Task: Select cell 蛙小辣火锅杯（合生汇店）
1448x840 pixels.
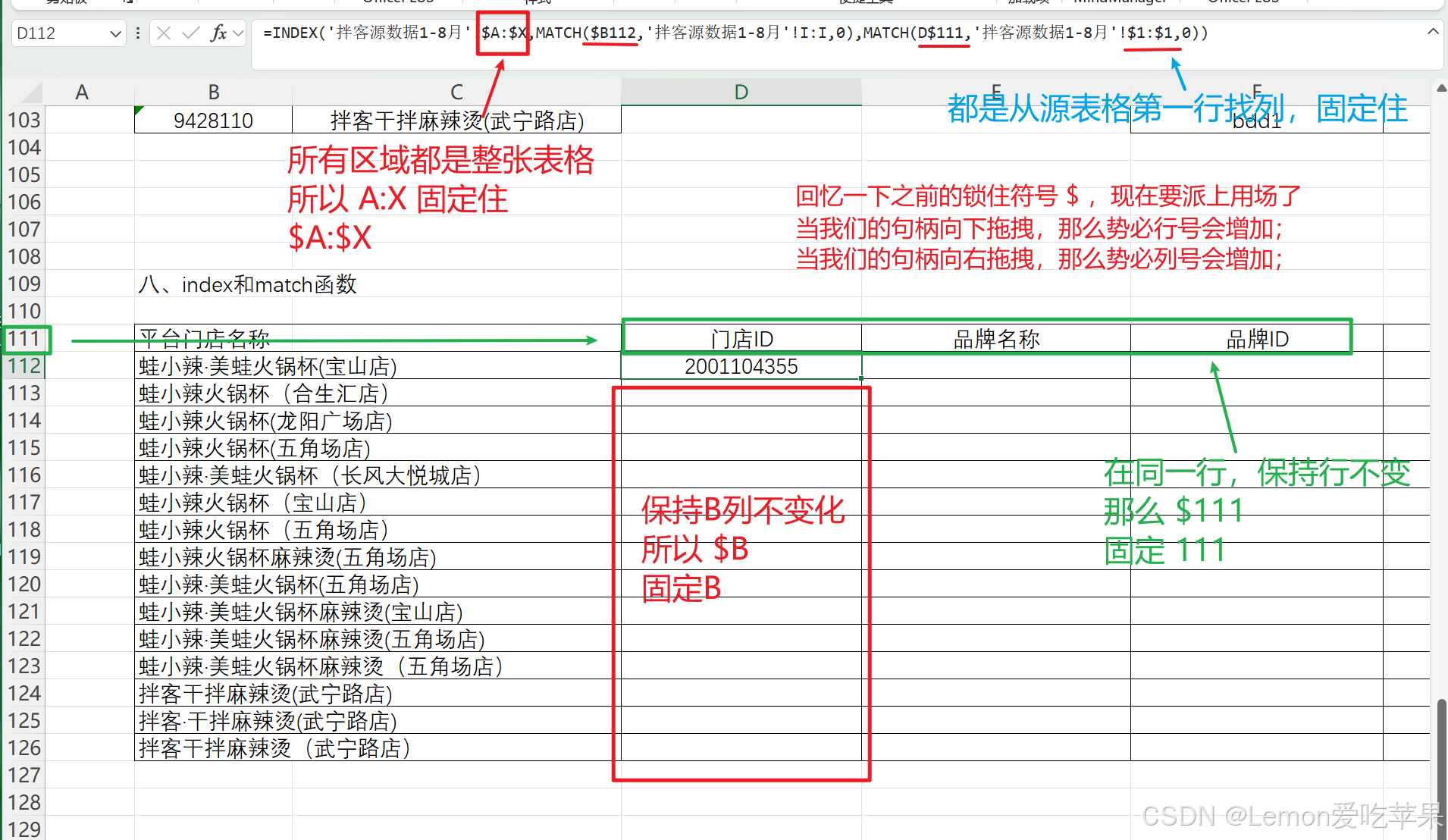Action: [x=378, y=393]
